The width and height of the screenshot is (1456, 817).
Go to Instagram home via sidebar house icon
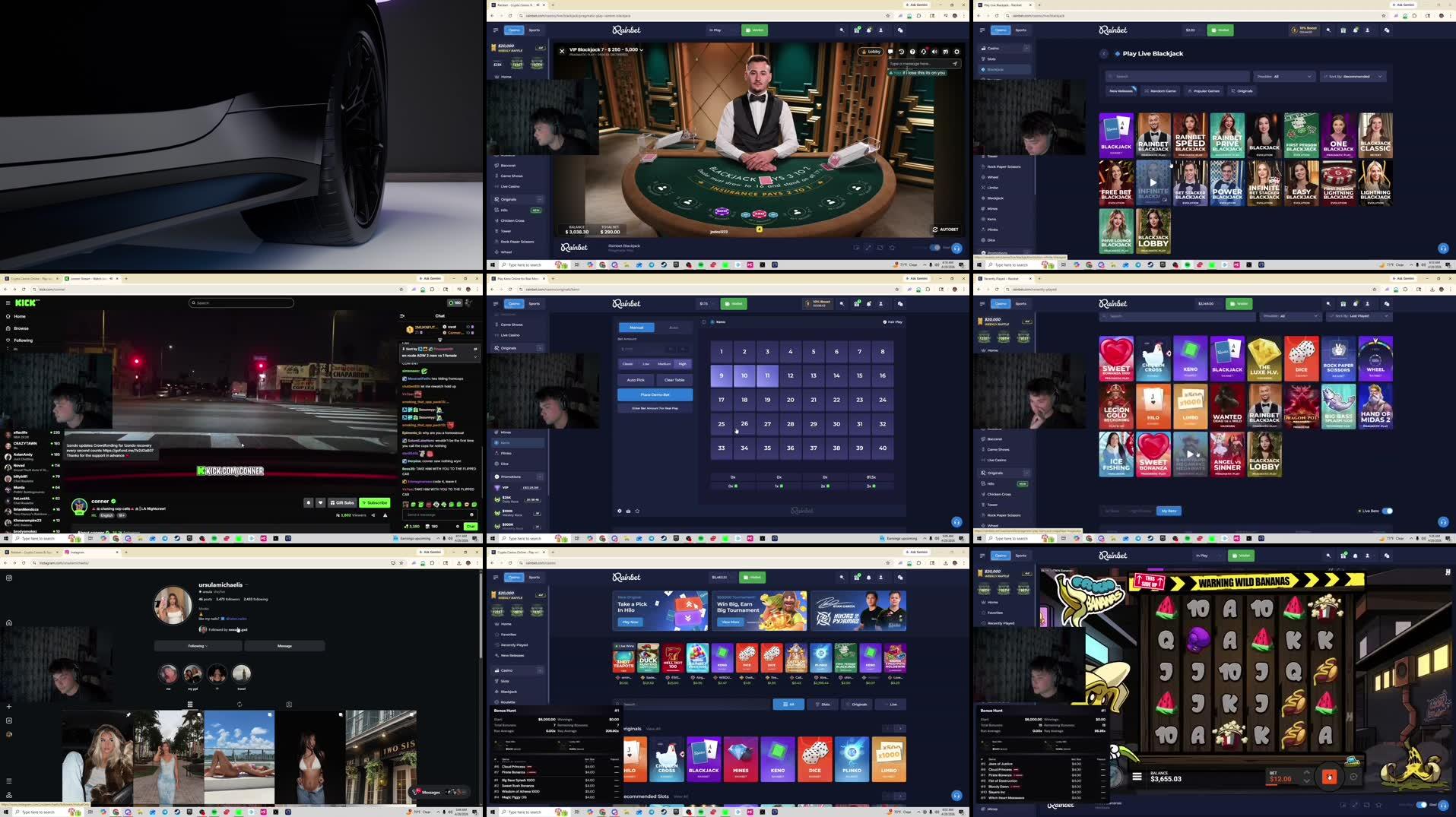(9, 622)
